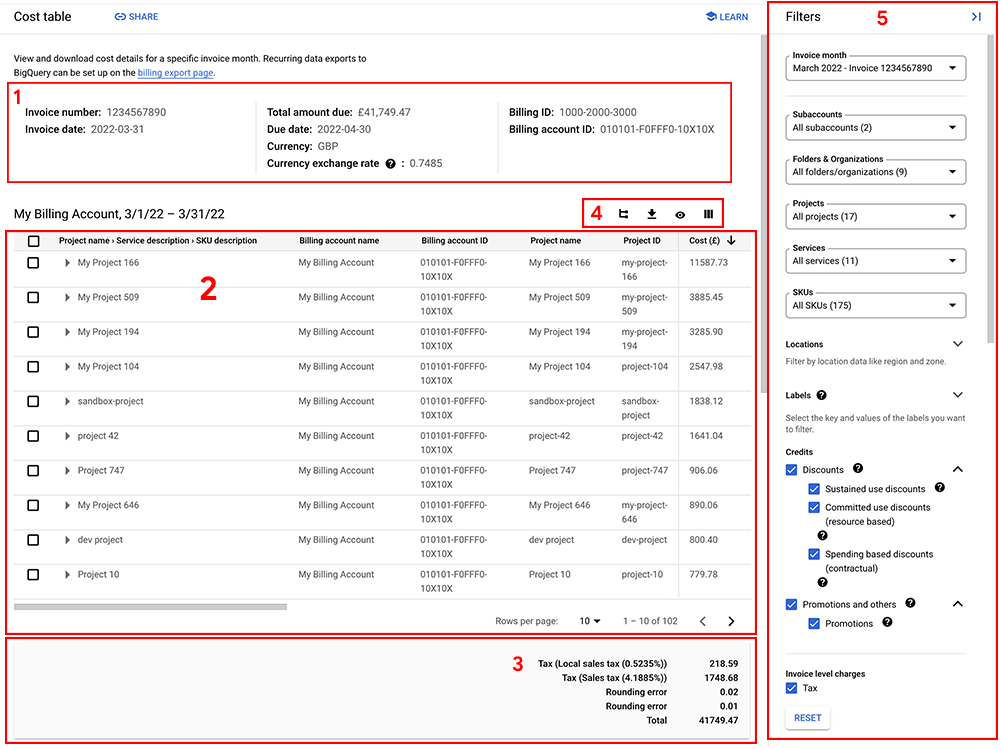Click the SHARE link at the top

136,17
